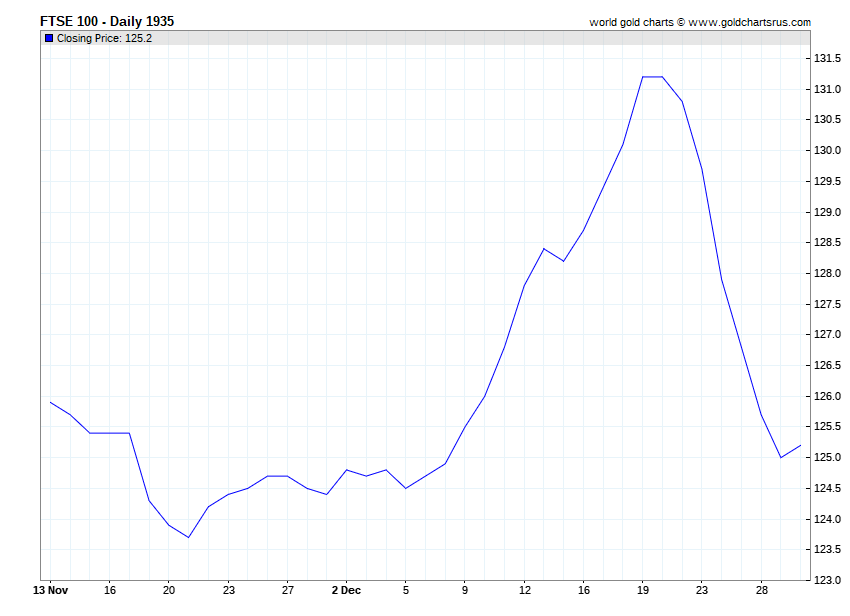Click the 131.0 y-axis value
The height and width of the screenshot is (616, 850).
pyautogui.click(x=827, y=89)
